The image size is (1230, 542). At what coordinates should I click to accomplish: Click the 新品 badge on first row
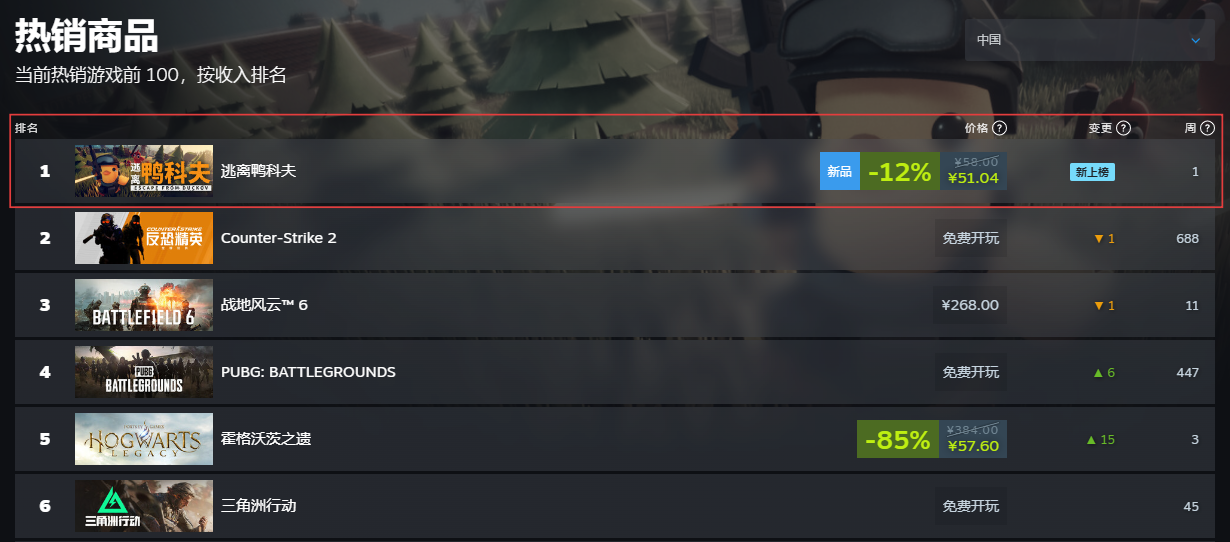click(x=839, y=171)
